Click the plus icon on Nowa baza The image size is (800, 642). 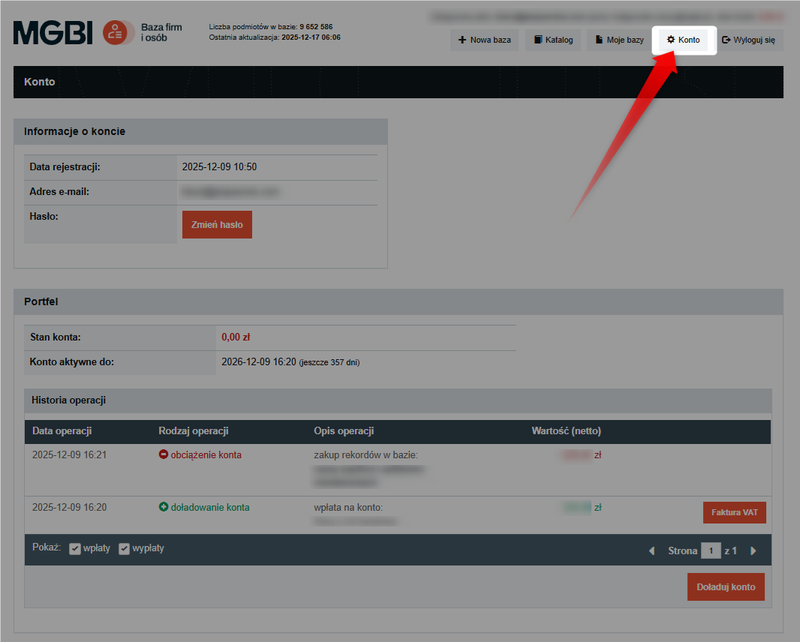pyautogui.click(x=462, y=40)
